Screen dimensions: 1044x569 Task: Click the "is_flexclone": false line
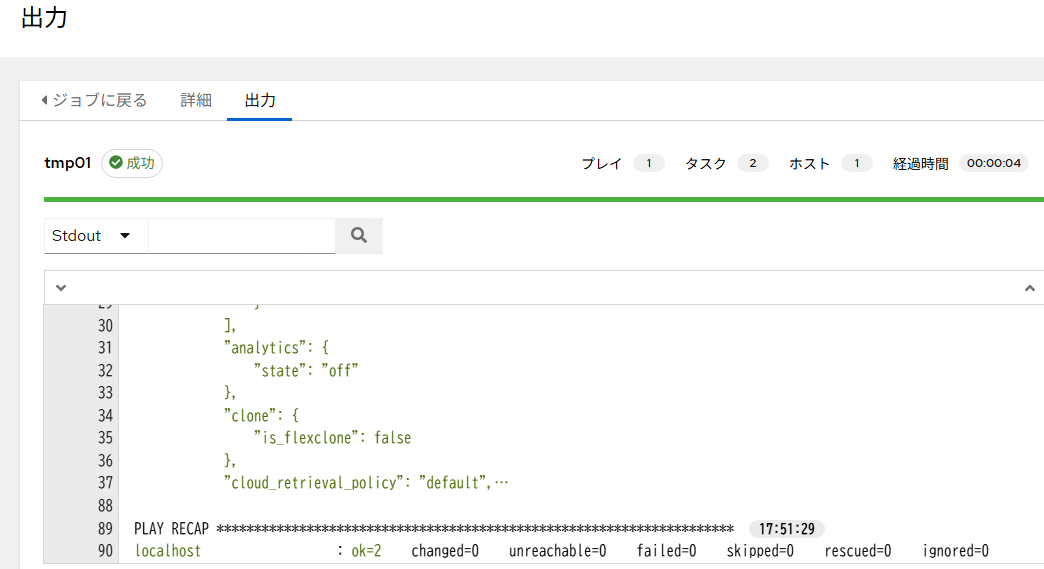click(332, 438)
